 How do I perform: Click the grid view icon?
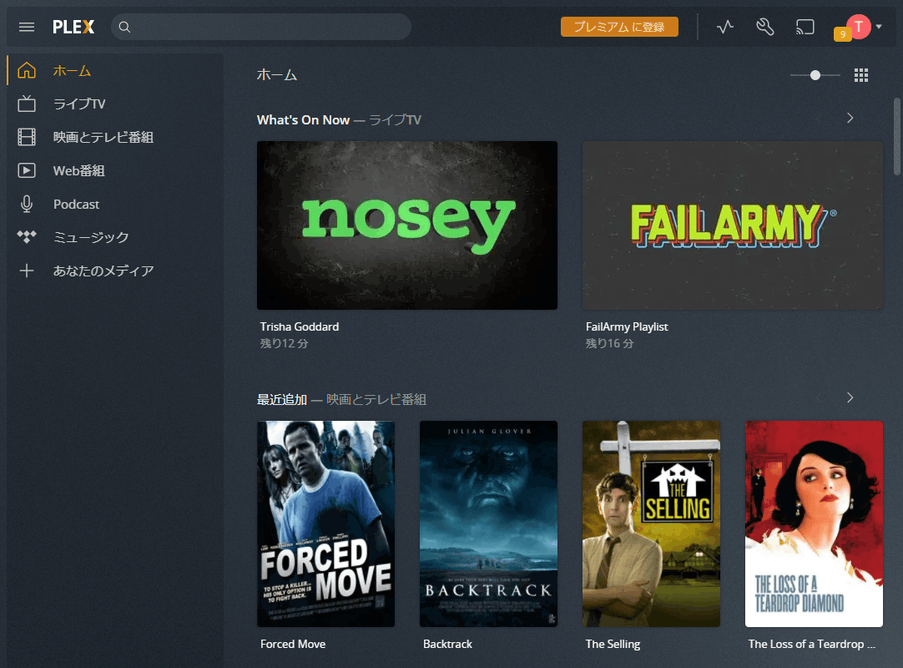coord(861,75)
